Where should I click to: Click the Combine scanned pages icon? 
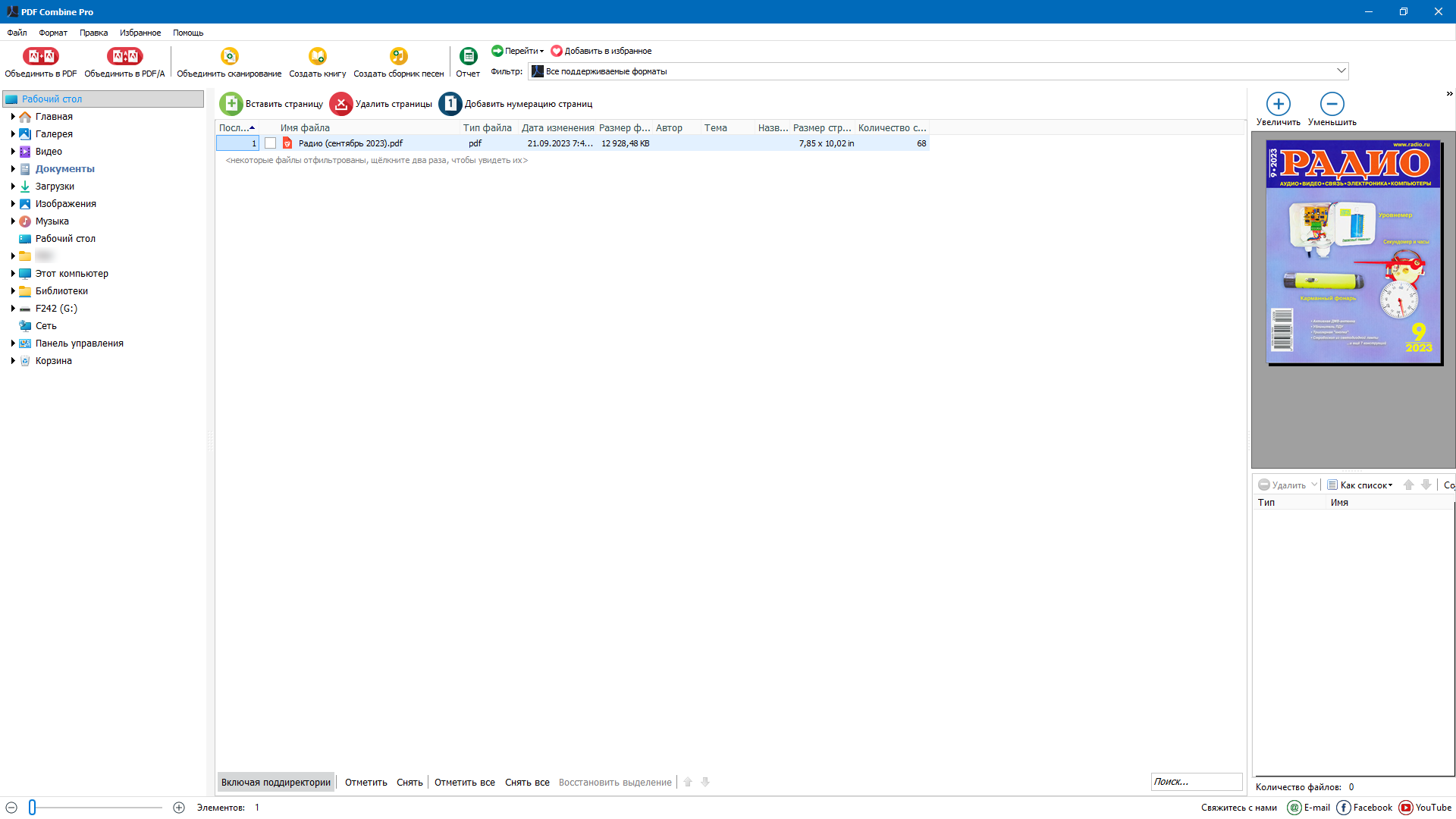coord(229,56)
